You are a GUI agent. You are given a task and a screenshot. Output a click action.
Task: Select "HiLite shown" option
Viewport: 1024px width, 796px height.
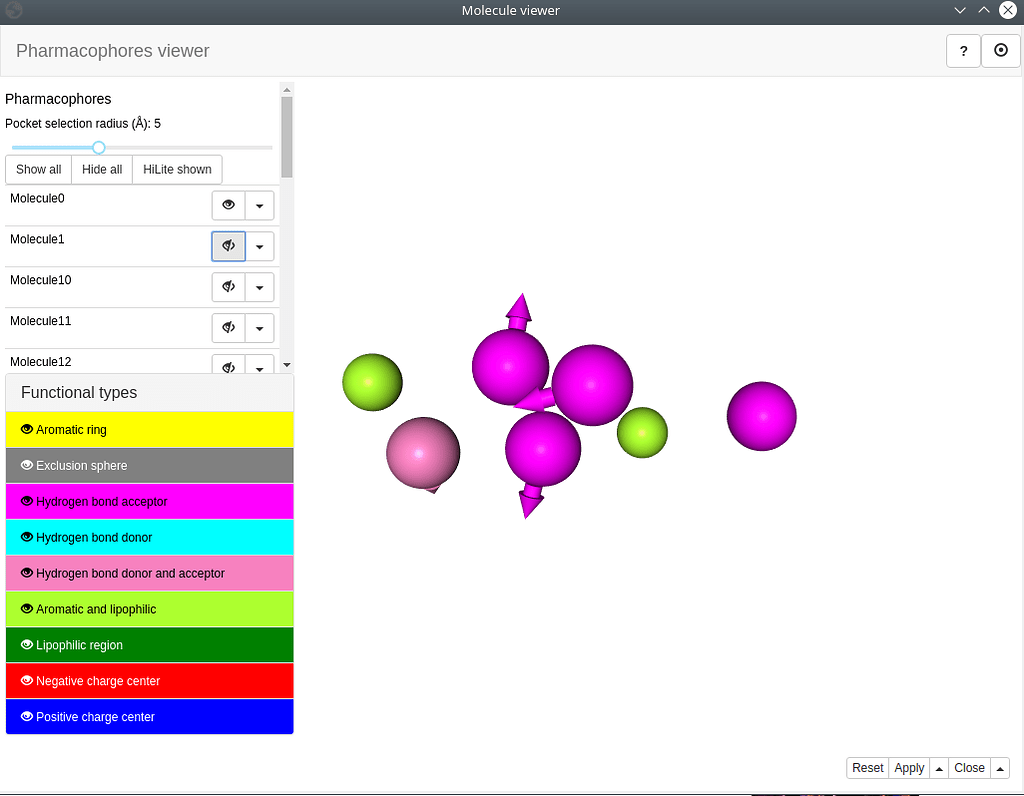coord(176,169)
